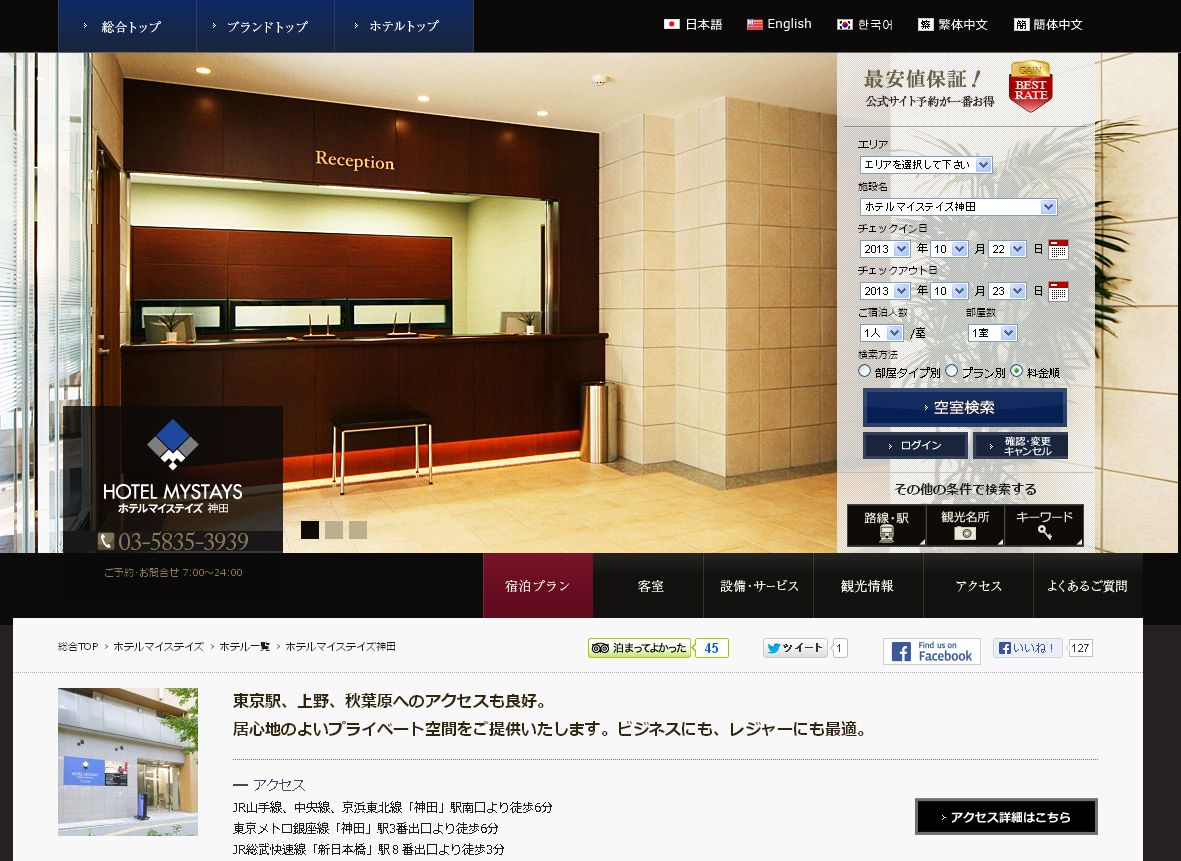Select 簡体中文 language option
1181x861 pixels.
[1048, 24]
